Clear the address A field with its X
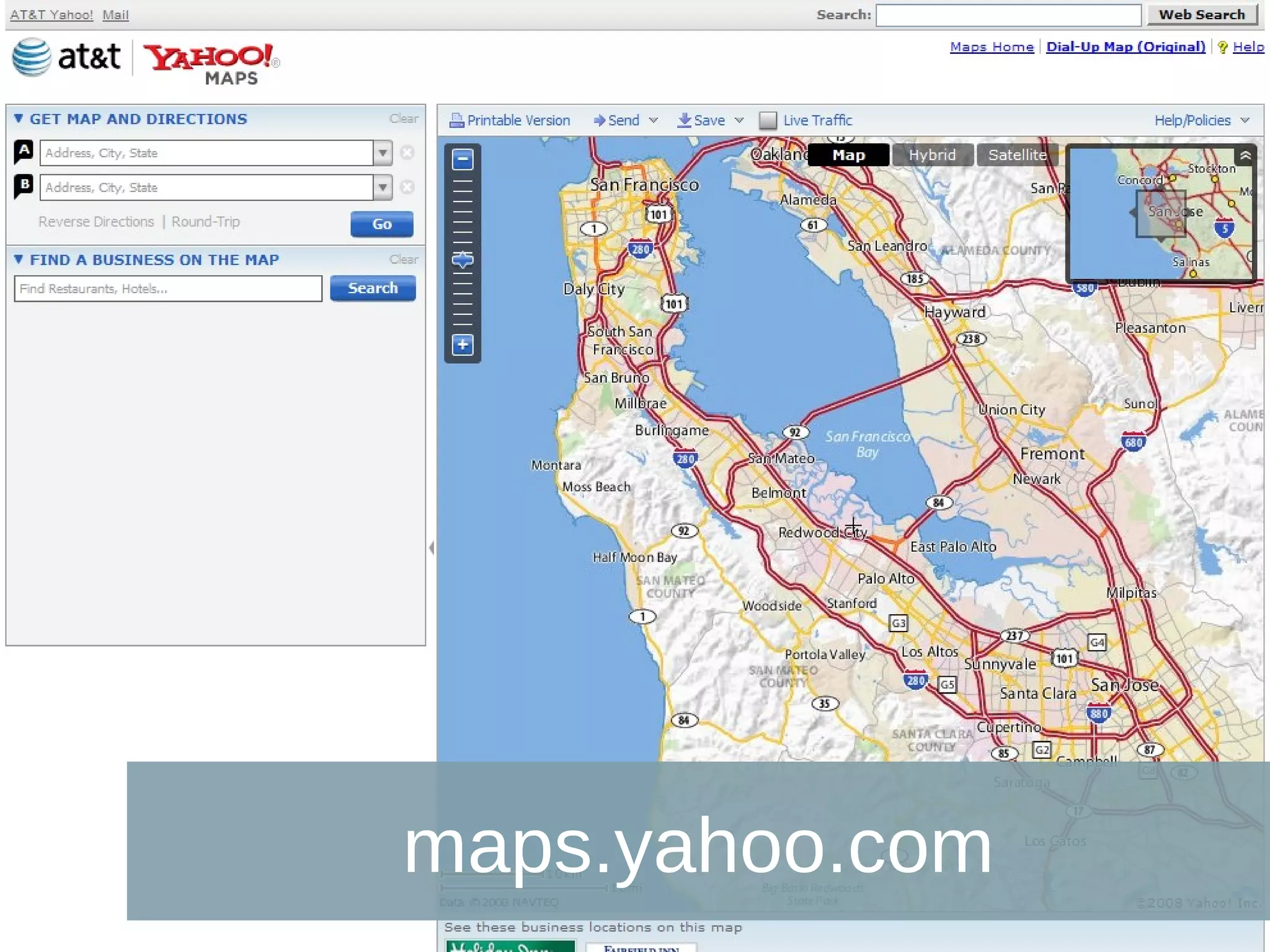 (x=407, y=152)
